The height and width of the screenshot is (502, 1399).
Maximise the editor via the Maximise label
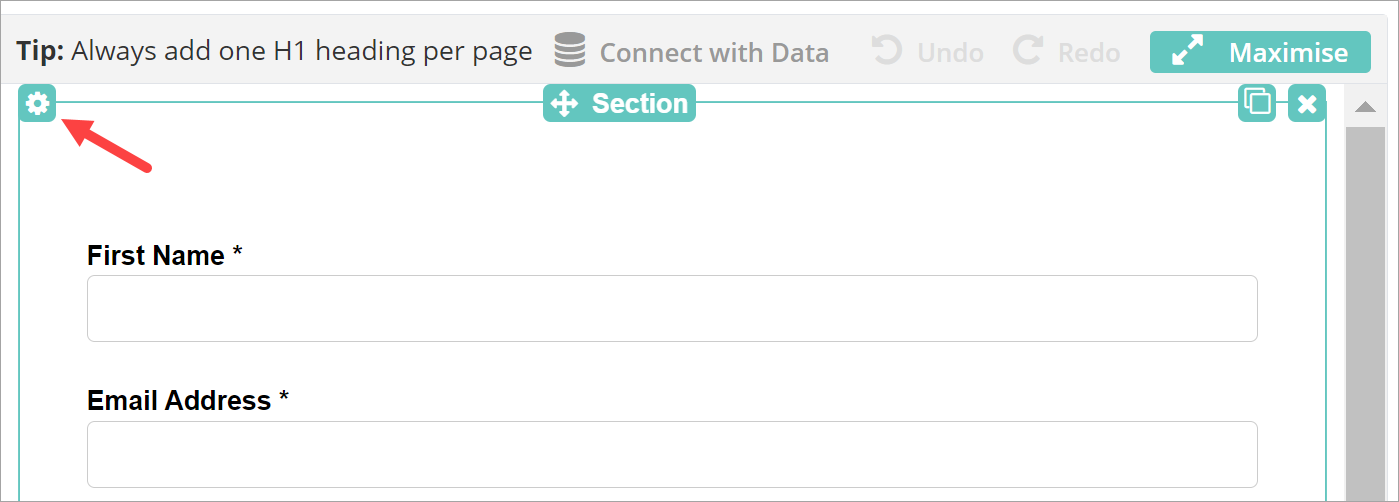(1288, 52)
